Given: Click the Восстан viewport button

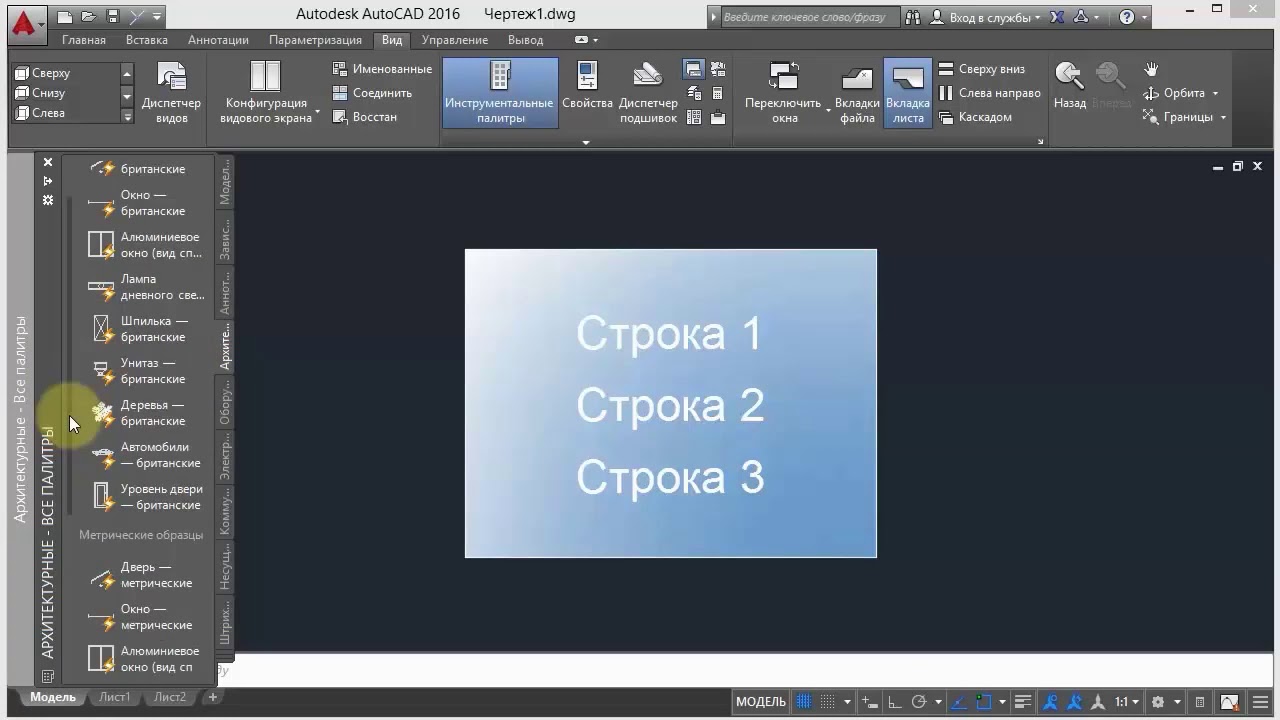Looking at the screenshot, I should (x=365, y=117).
